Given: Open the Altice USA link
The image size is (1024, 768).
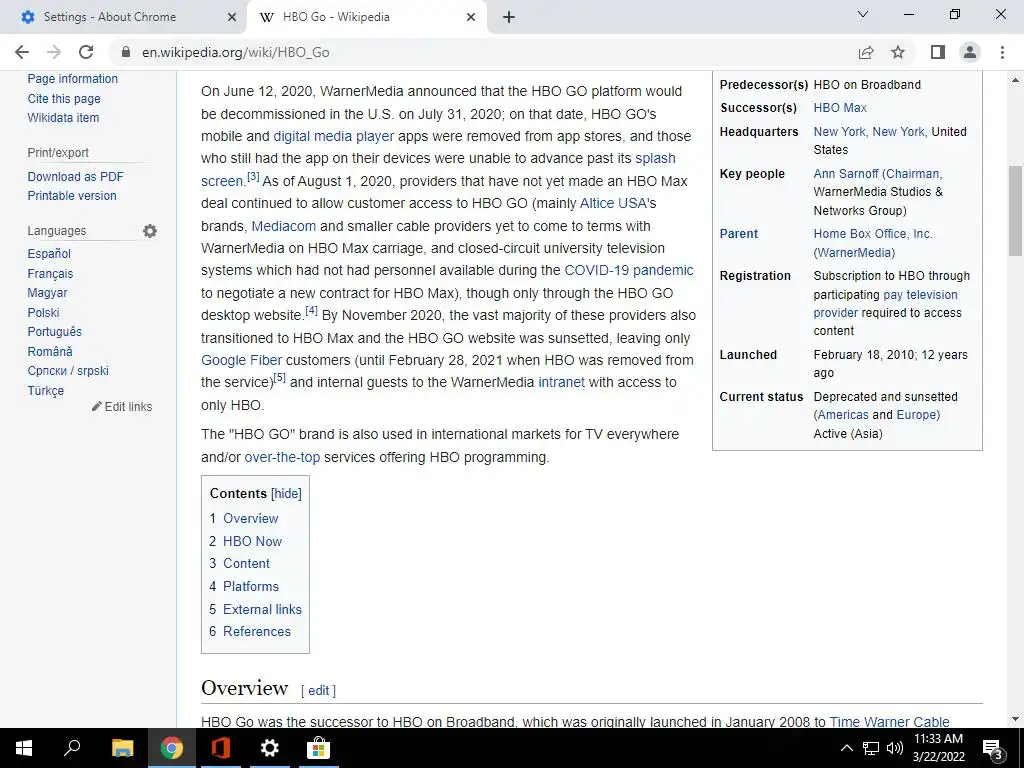Looking at the screenshot, I should (x=613, y=204).
